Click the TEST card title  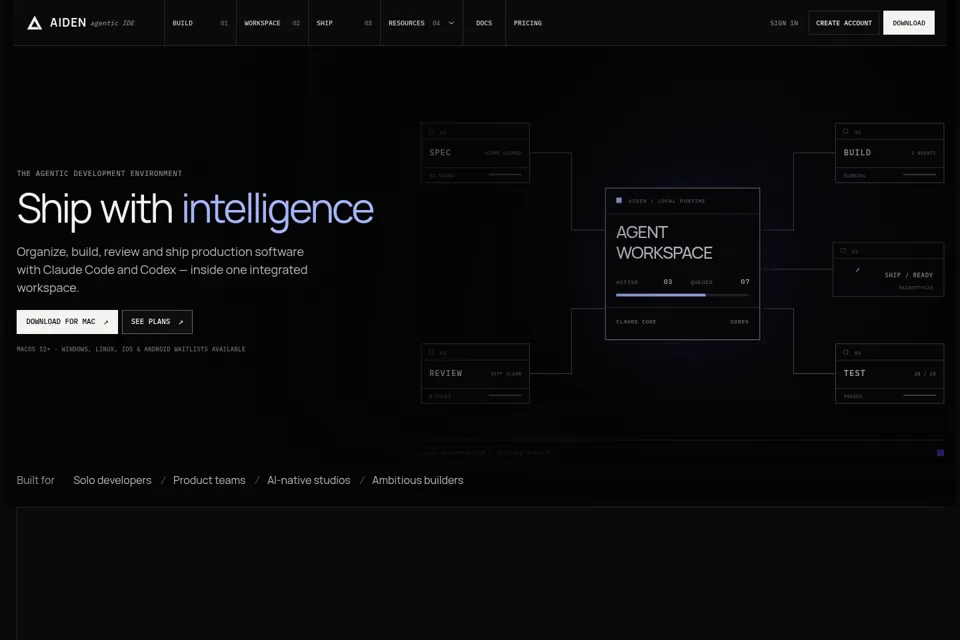(854, 373)
